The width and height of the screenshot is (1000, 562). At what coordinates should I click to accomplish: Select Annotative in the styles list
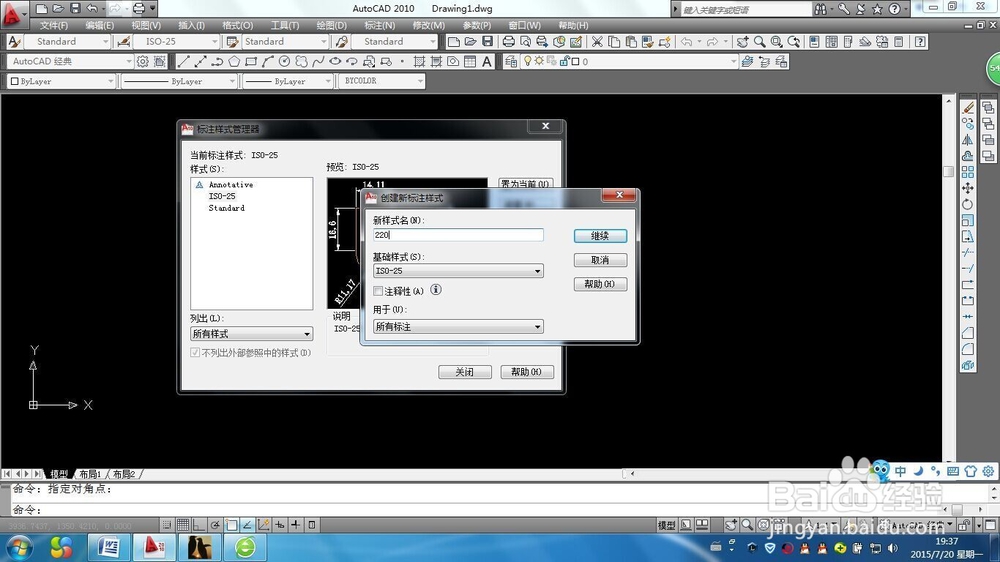click(x=231, y=184)
